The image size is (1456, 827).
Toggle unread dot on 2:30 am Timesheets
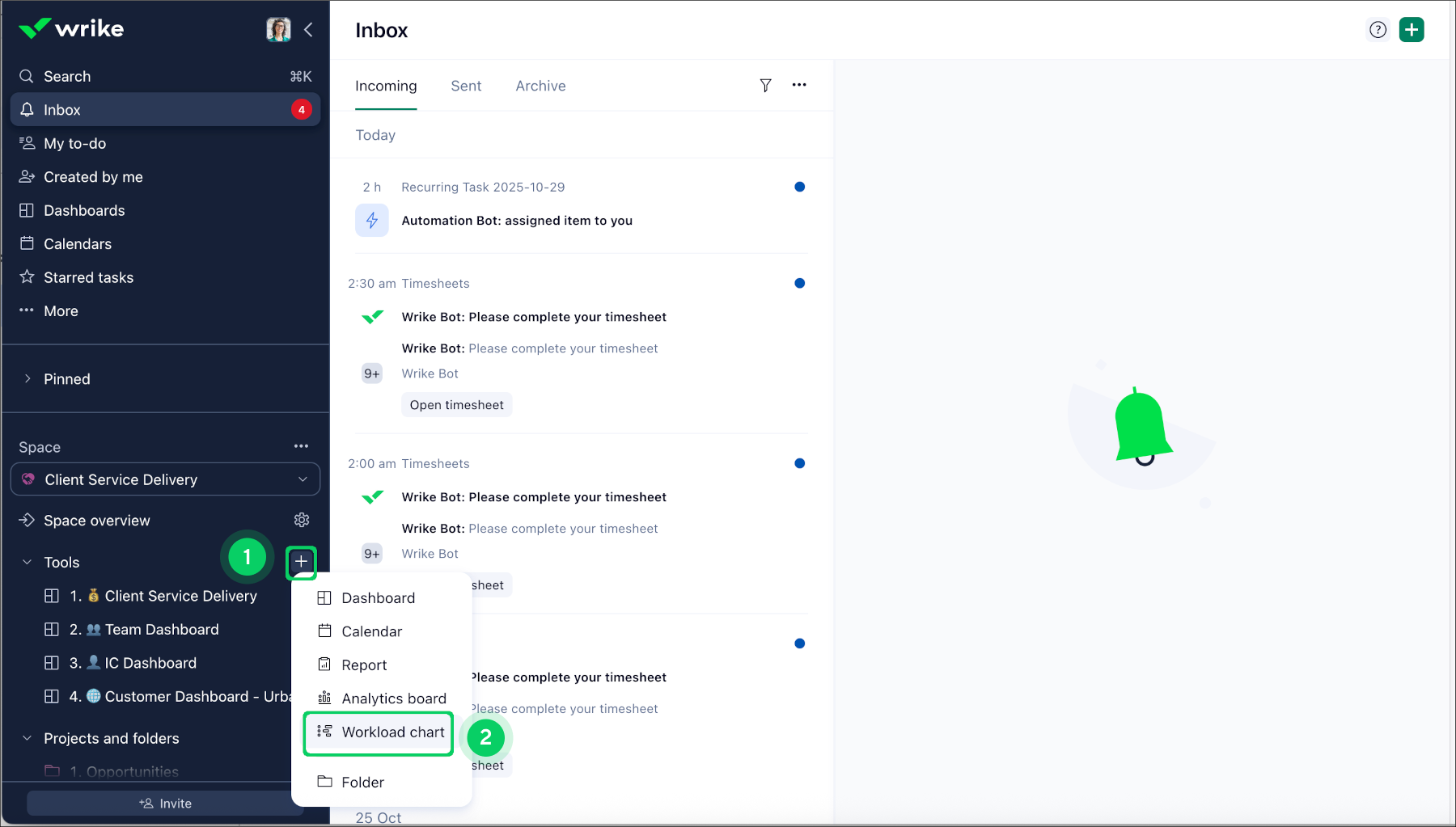799,283
